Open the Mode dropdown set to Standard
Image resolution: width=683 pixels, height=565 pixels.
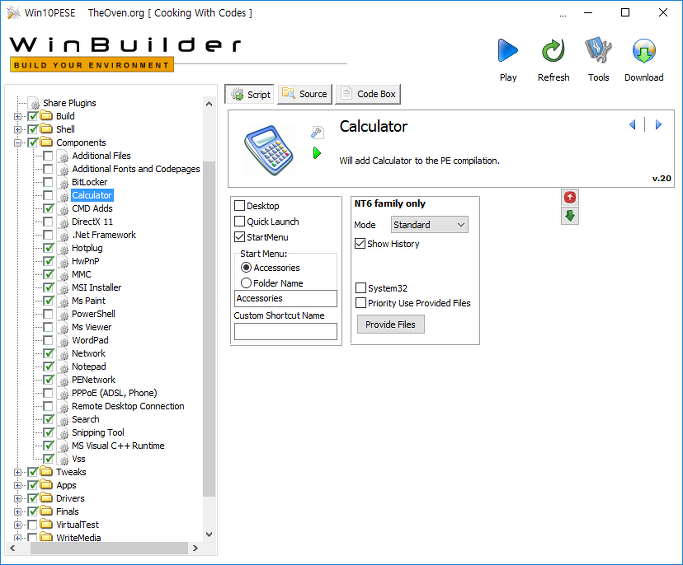[x=429, y=225]
